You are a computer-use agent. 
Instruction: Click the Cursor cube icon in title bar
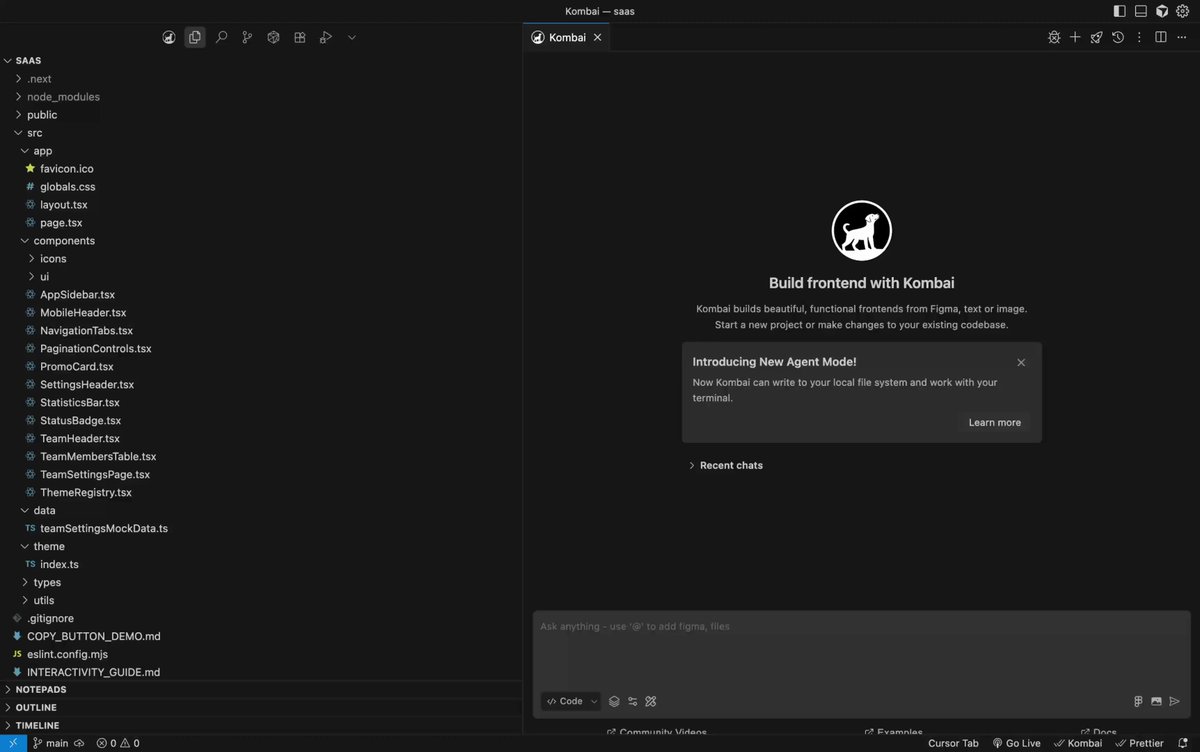coord(1162,11)
